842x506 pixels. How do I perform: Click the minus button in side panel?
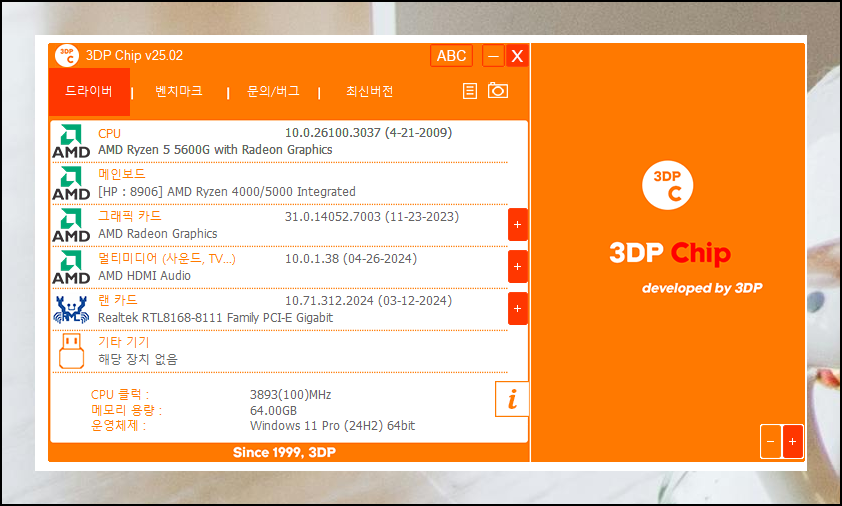click(771, 442)
